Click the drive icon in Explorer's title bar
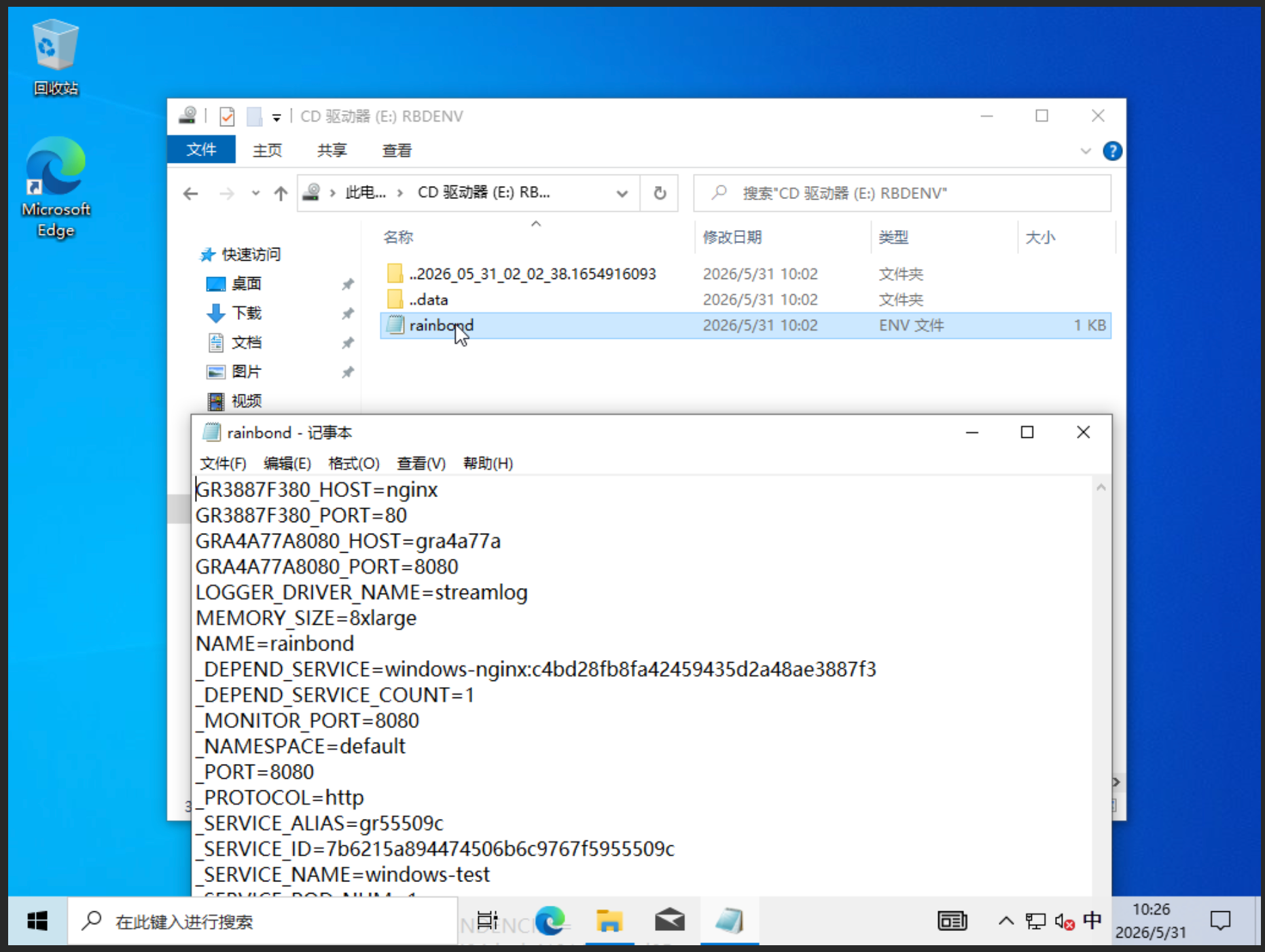The width and height of the screenshot is (1265, 952). (x=188, y=116)
